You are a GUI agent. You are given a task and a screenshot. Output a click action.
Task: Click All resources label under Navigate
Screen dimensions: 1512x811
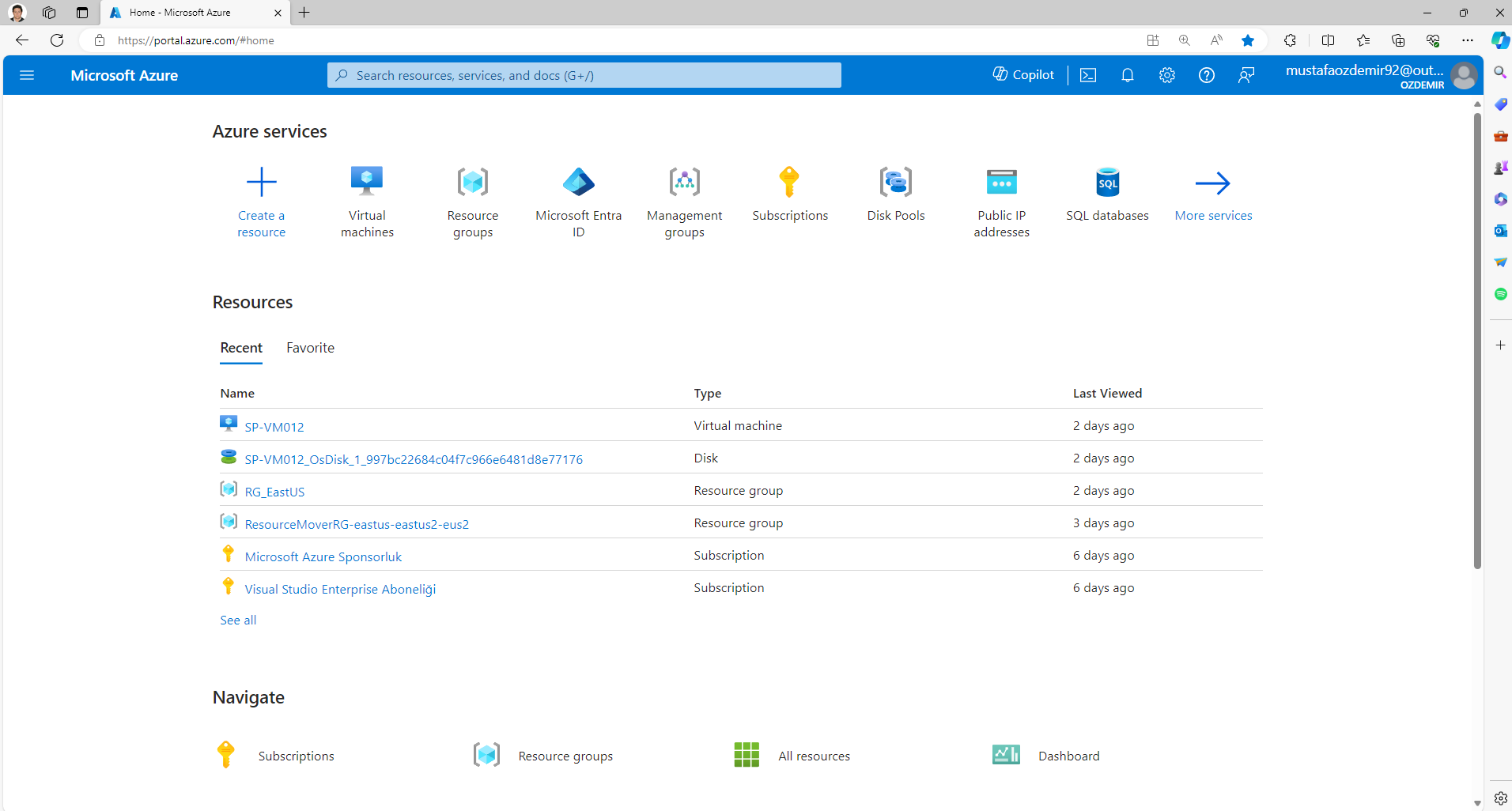(x=814, y=756)
